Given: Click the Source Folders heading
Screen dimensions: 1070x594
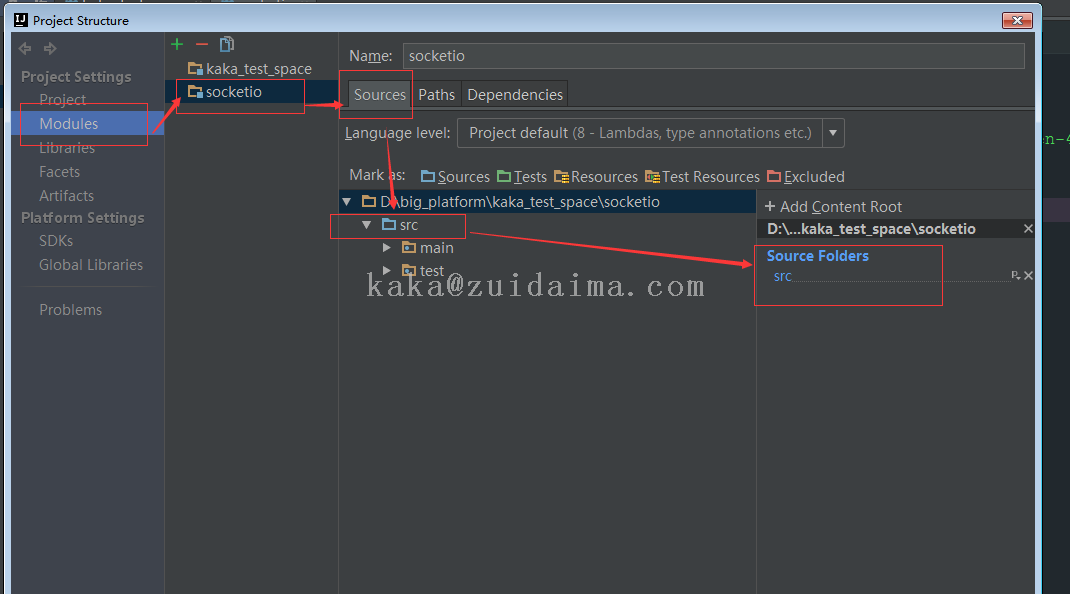Looking at the screenshot, I should click(x=818, y=256).
